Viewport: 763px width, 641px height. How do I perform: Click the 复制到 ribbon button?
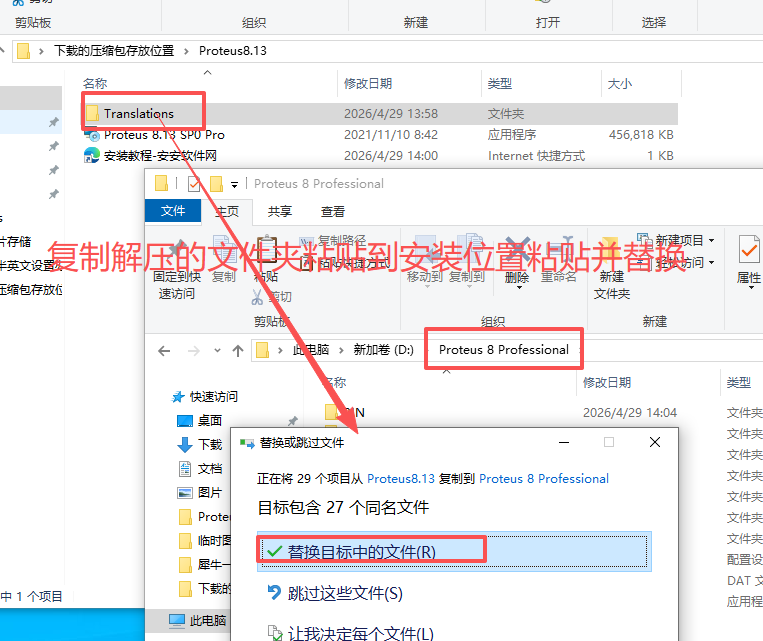point(467,260)
